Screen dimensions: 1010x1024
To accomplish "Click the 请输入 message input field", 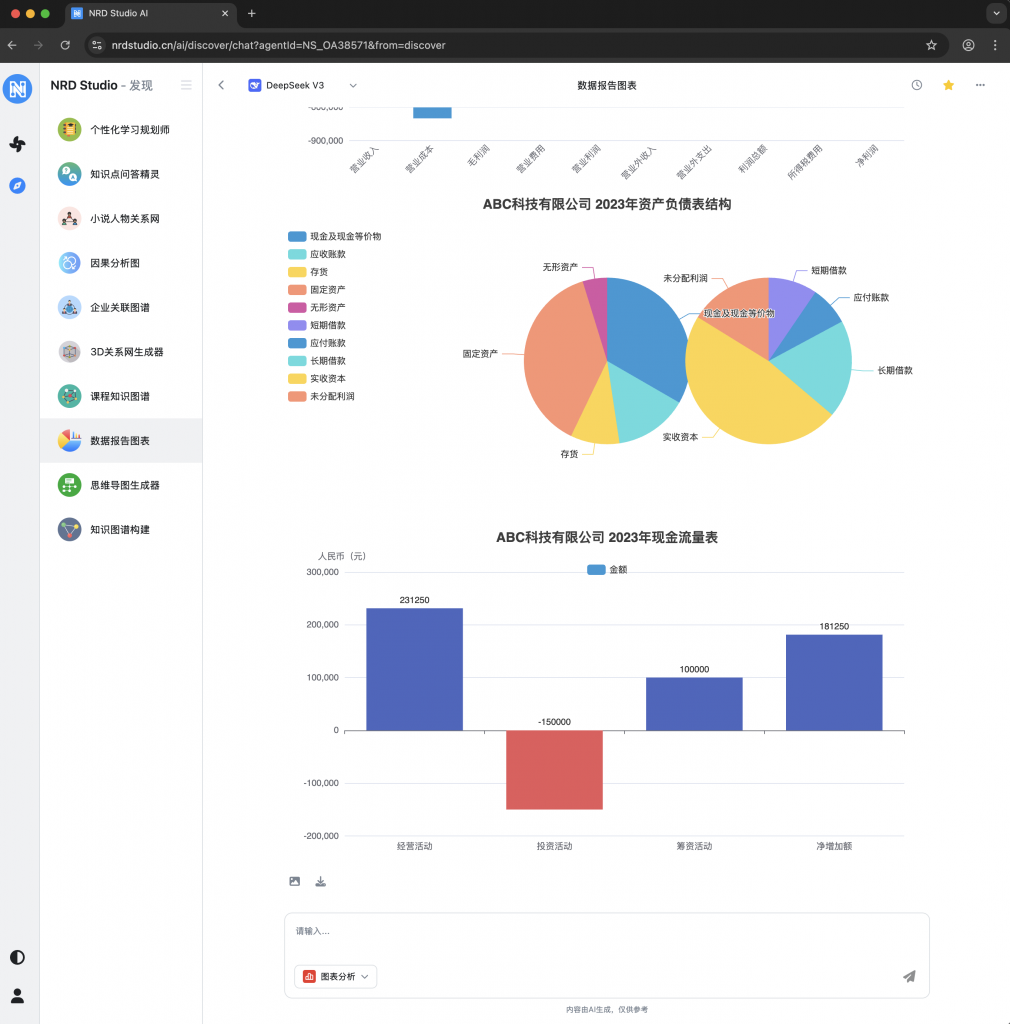I will [x=606, y=931].
